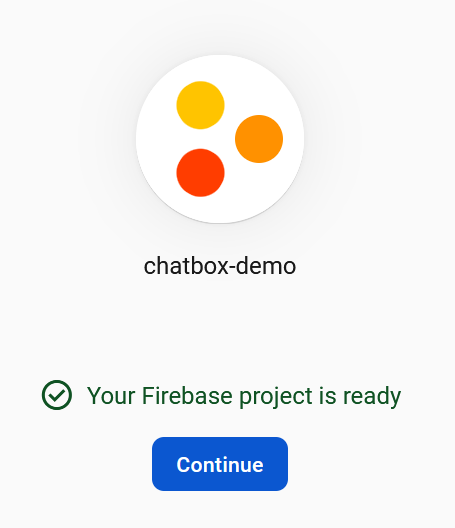Image resolution: width=455 pixels, height=528 pixels.
Task: Click the red dot in the Firebase logo
Action: point(200,173)
